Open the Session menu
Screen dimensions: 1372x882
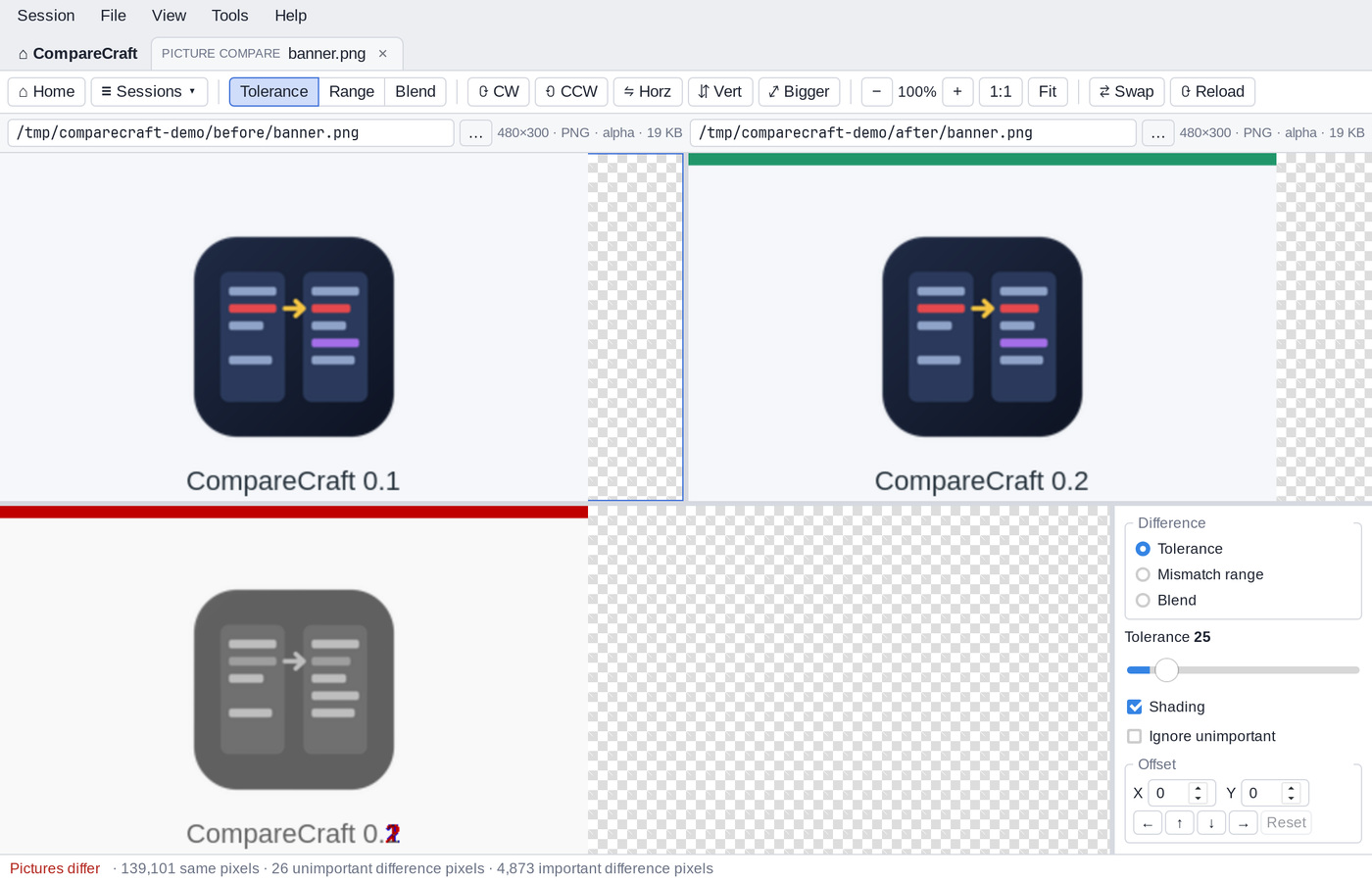point(46,16)
